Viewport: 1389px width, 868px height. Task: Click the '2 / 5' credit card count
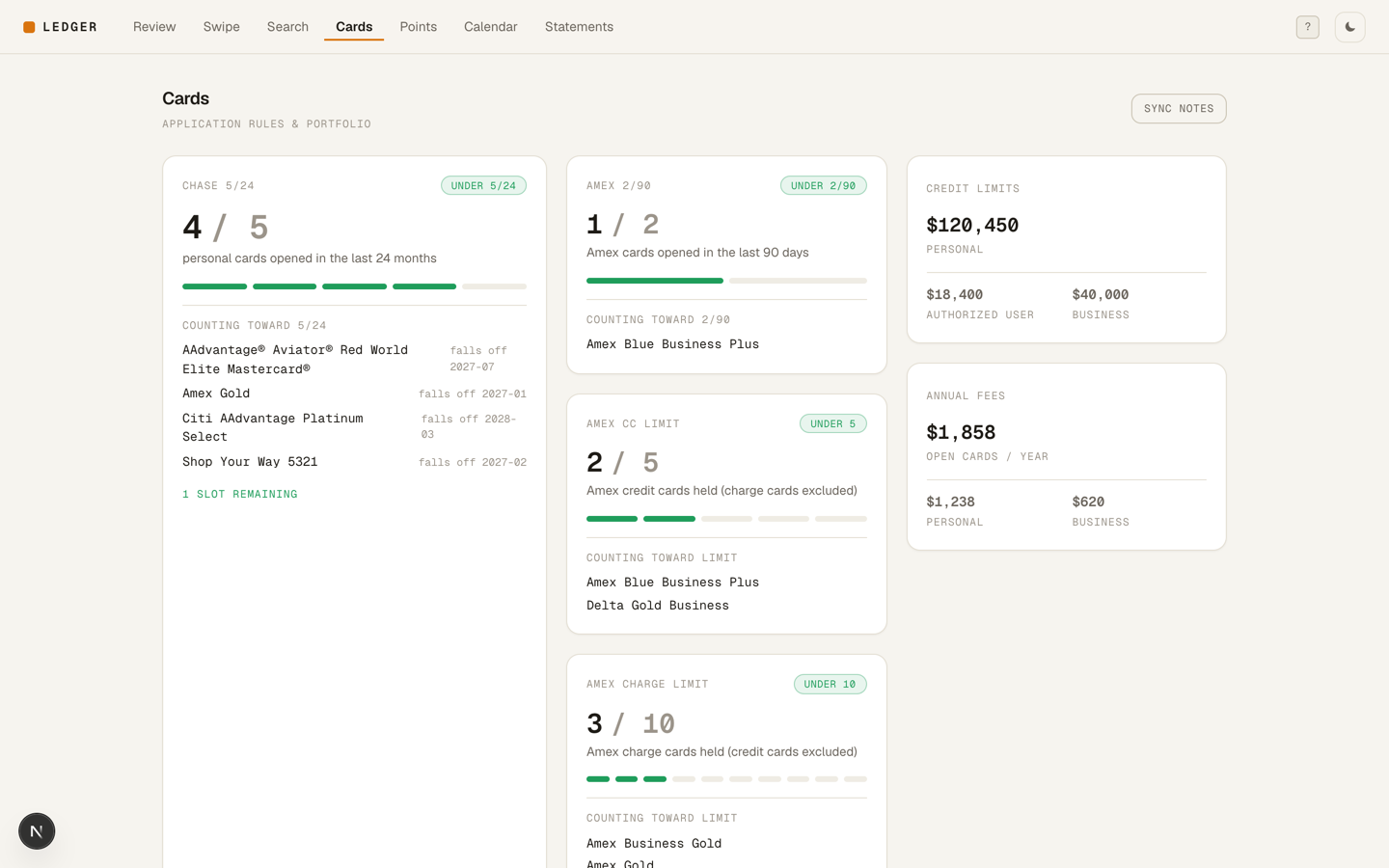coord(623,463)
